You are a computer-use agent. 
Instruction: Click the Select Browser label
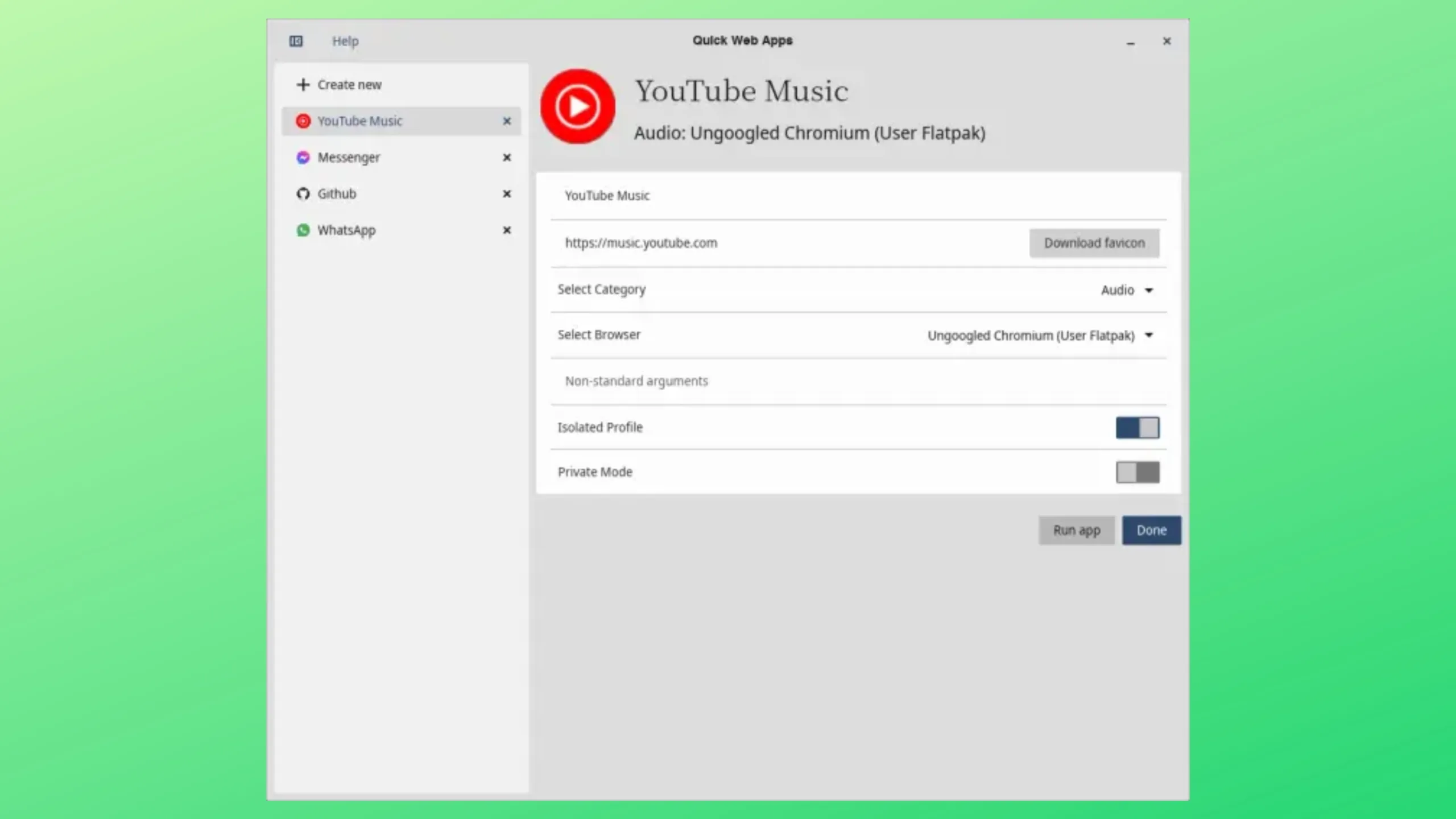coord(599,334)
